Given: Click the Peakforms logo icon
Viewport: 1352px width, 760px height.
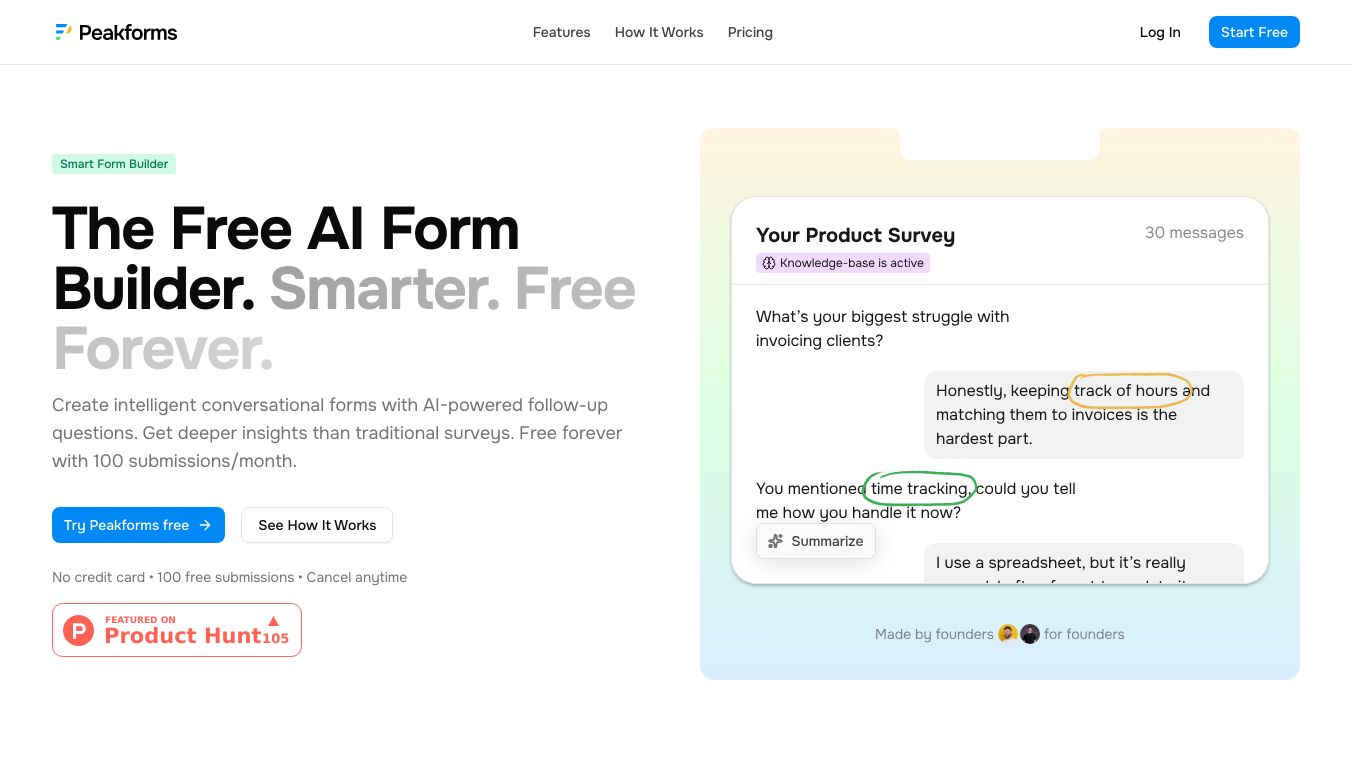Looking at the screenshot, I should [63, 32].
